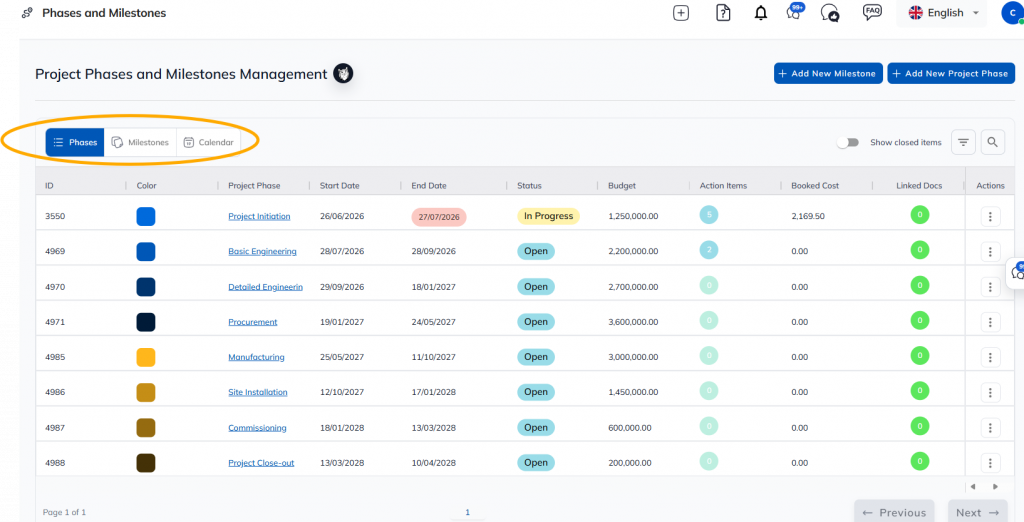
Task: Open the Basic Engineering phase link
Action: (x=263, y=252)
